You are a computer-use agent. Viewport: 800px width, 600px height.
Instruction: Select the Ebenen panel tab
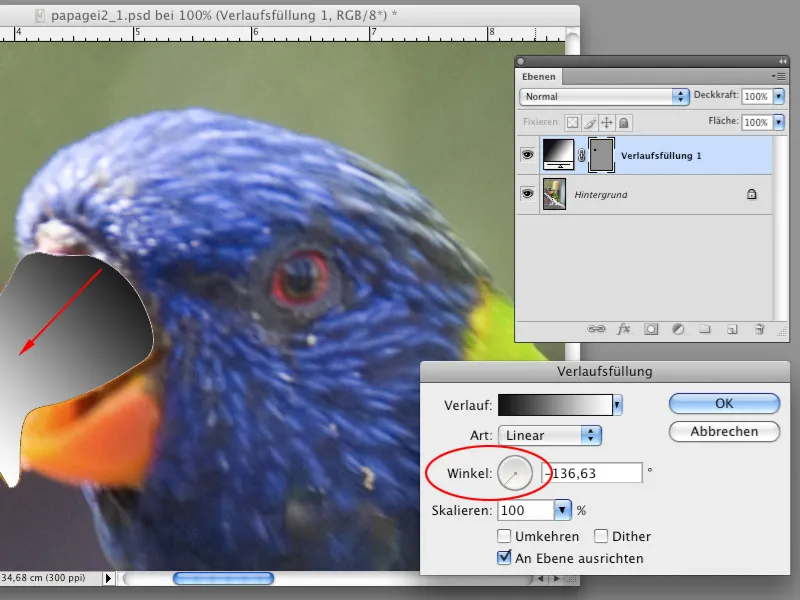pyautogui.click(x=537, y=76)
